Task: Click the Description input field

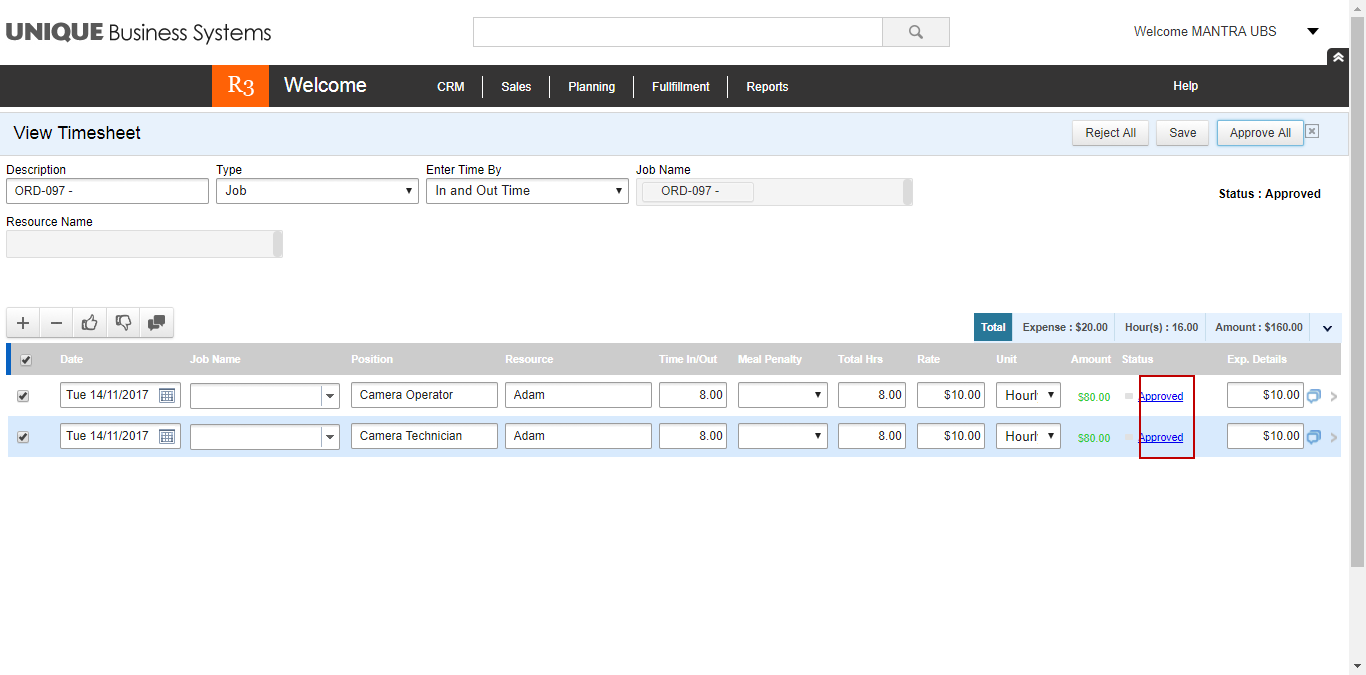Action: pos(107,190)
